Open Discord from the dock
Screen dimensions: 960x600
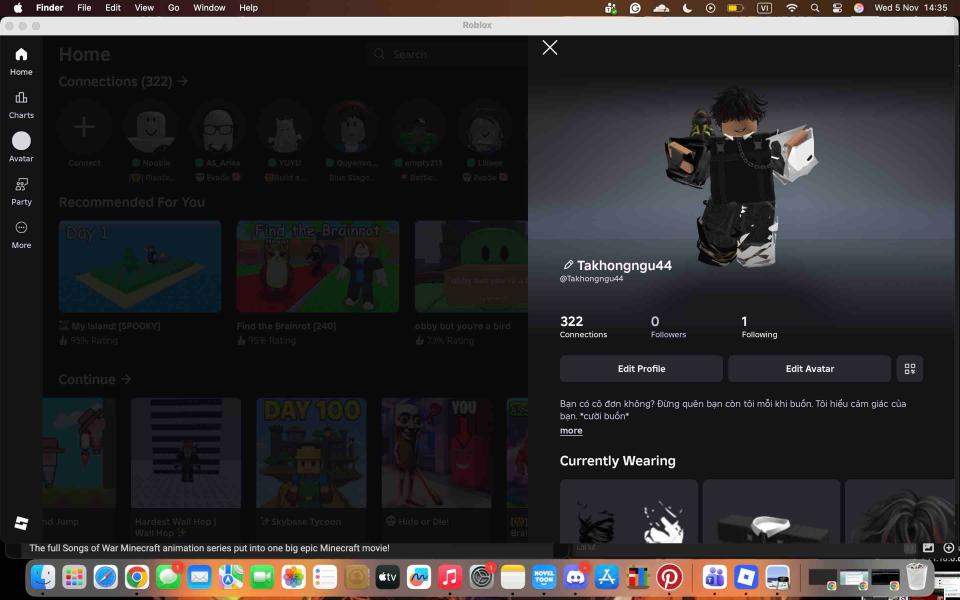pyautogui.click(x=575, y=577)
